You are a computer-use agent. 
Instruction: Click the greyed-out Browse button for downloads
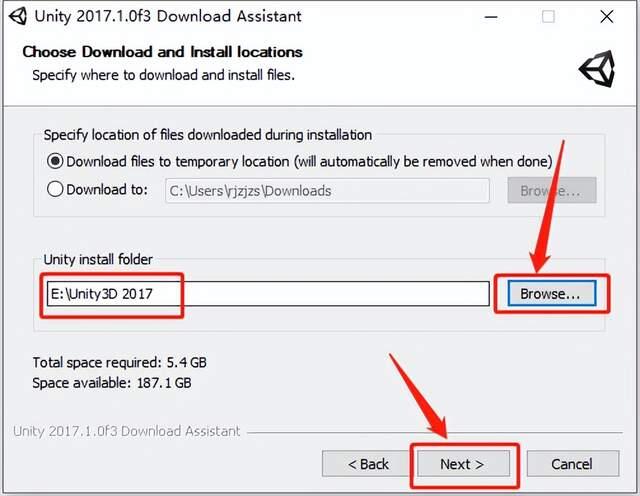551,190
